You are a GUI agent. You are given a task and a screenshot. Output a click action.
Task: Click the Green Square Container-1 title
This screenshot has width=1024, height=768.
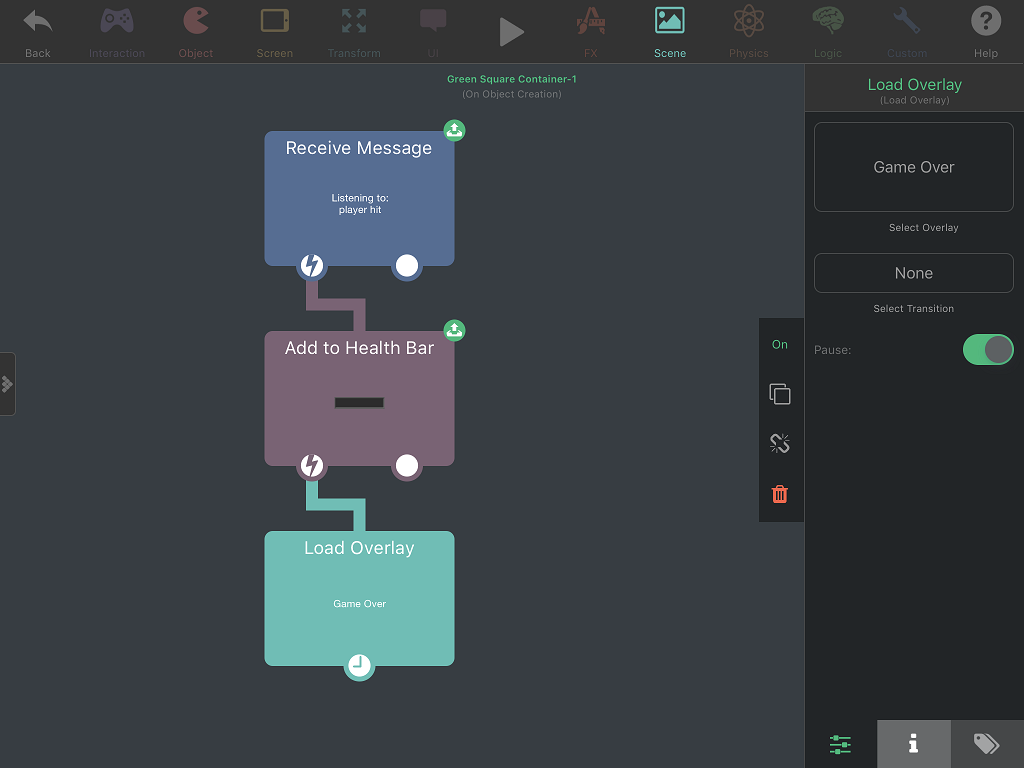[x=511, y=79]
